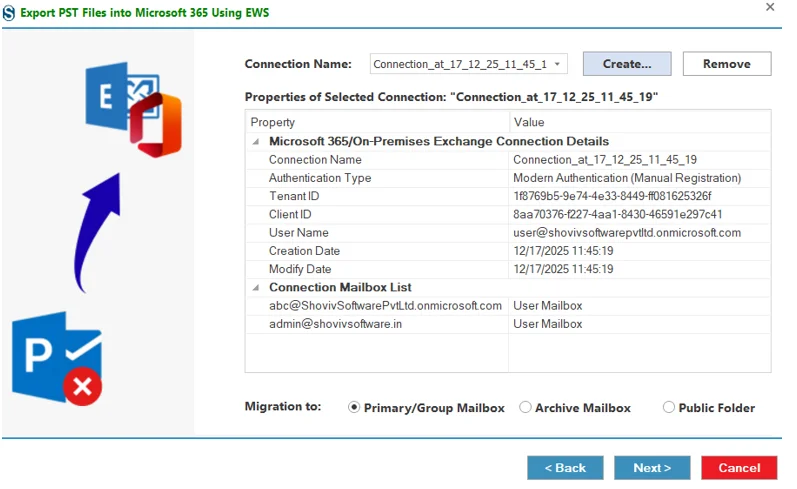Click User Mailbox value for admin@shovivsoftware.in
The width and height of the screenshot is (797, 489).
(x=547, y=324)
